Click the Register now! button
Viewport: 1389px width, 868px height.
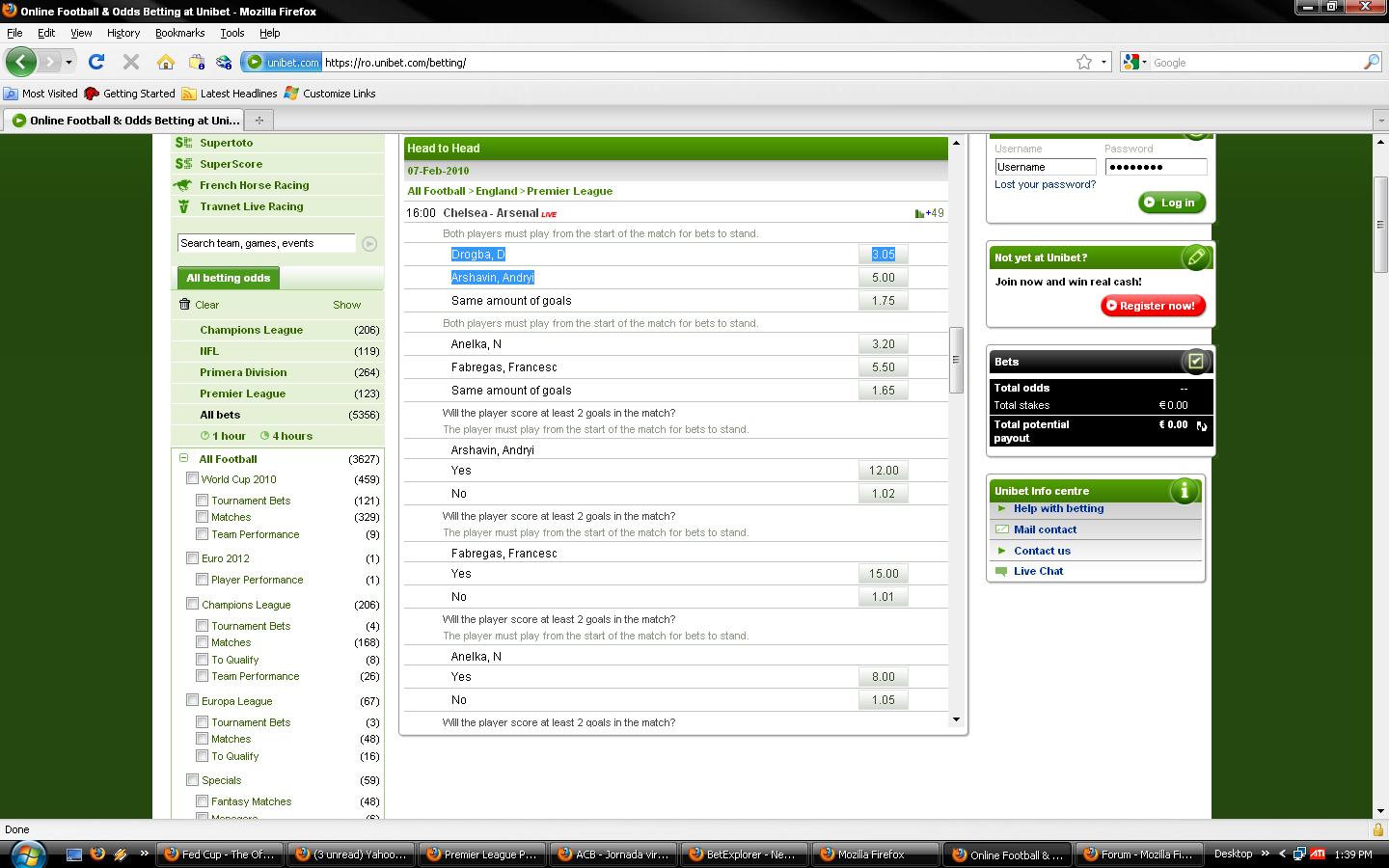click(x=1153, y=306)
